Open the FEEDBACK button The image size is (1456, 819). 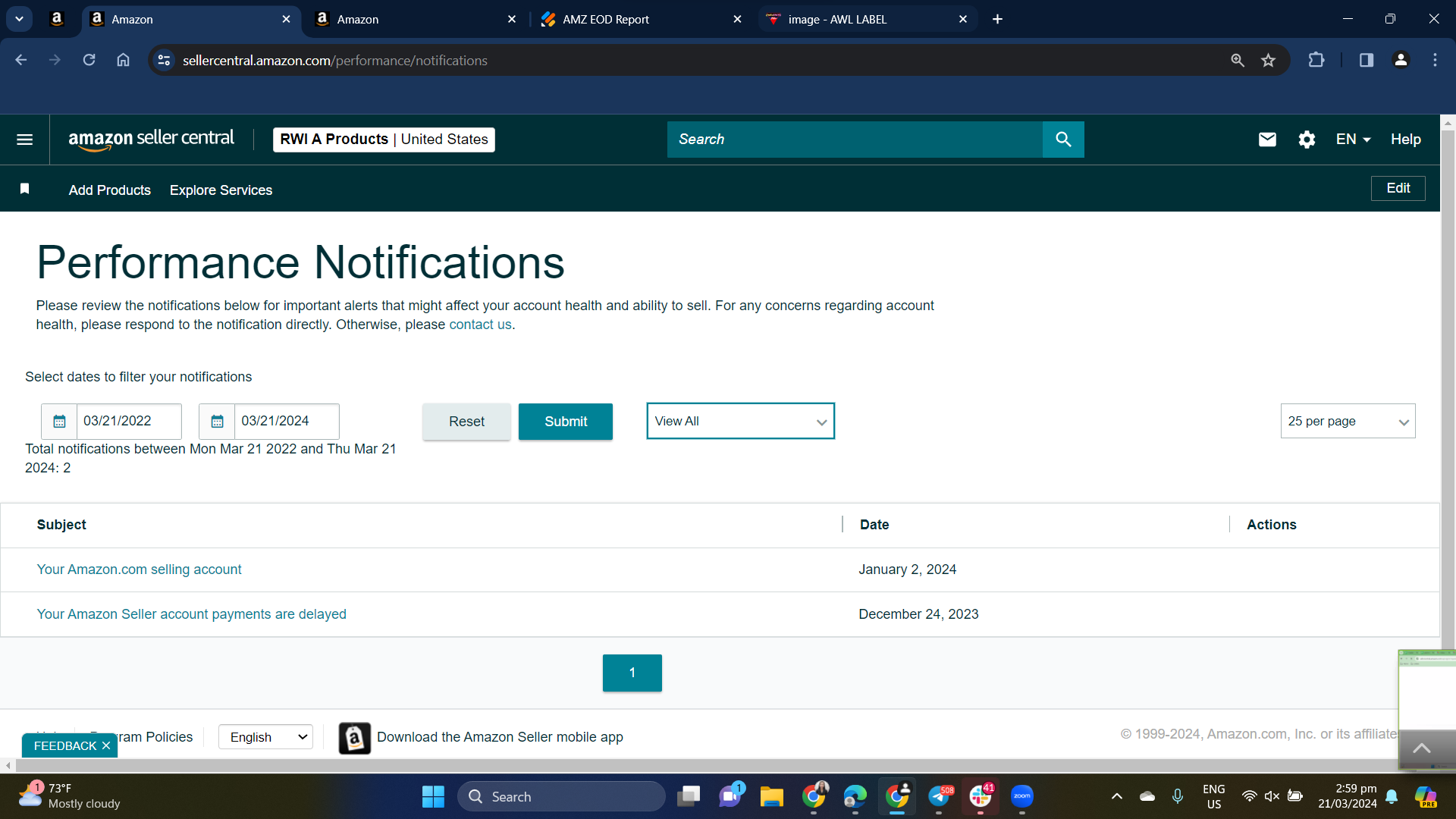pos(65,746)
